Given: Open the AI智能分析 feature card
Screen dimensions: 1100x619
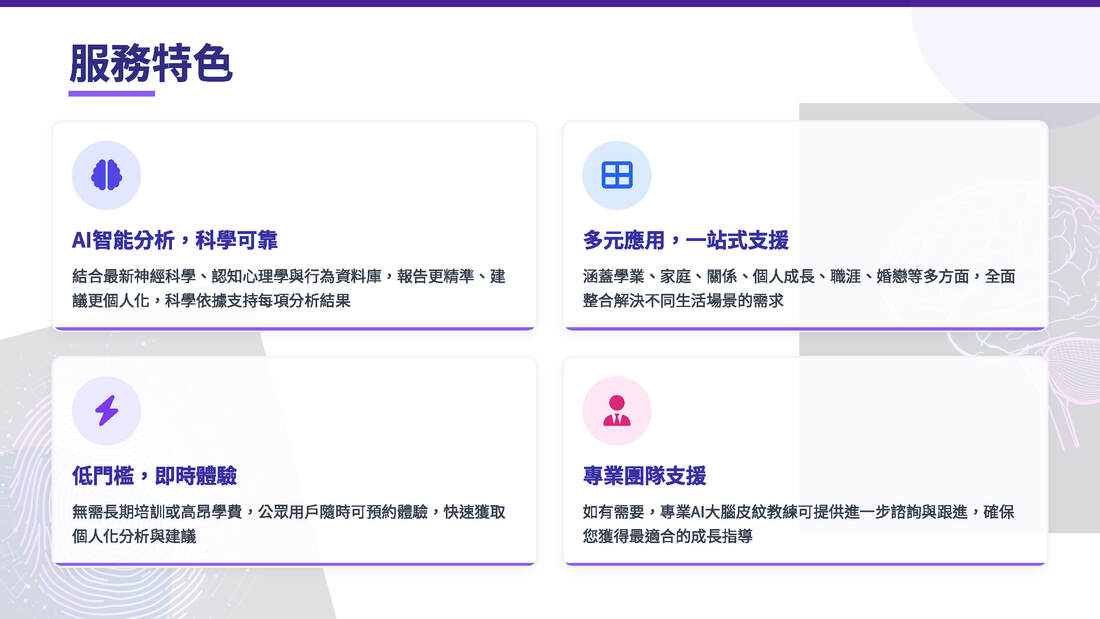Looking at the screenshot, I should pos(295,225).
